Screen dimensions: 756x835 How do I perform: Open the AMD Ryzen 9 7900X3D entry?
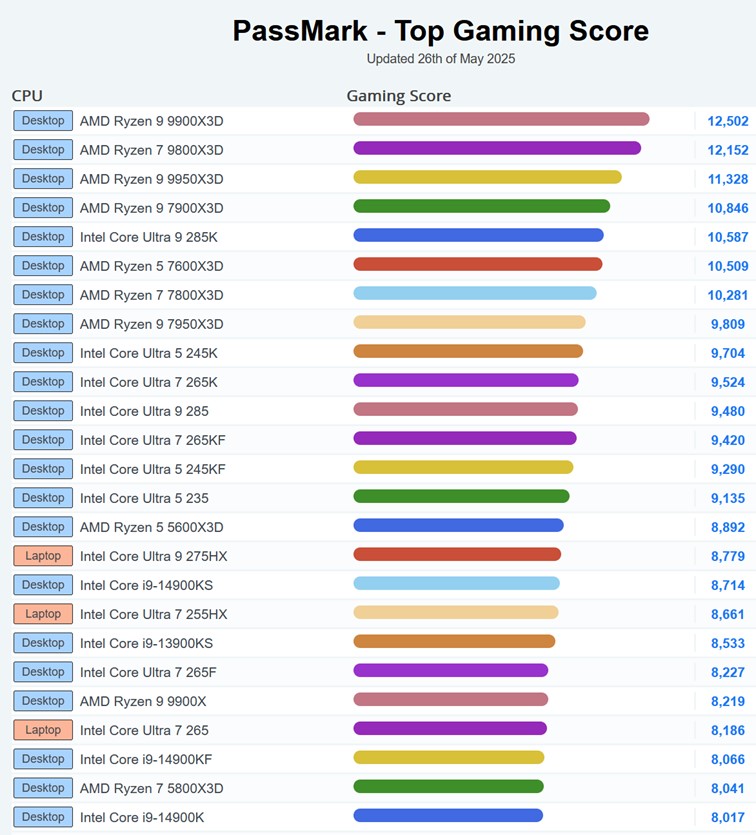tap(152, 208)
